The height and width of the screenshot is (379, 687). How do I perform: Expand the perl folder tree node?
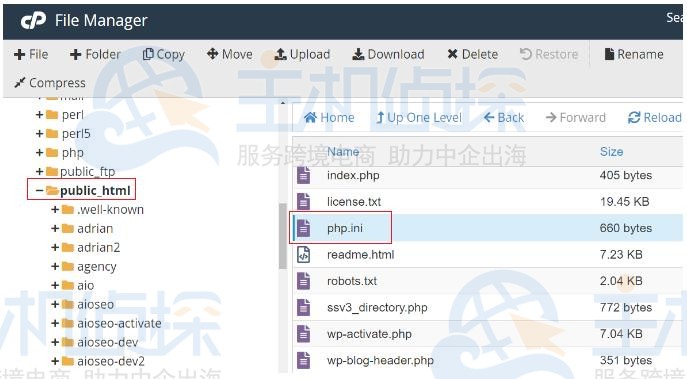(39, 115)
